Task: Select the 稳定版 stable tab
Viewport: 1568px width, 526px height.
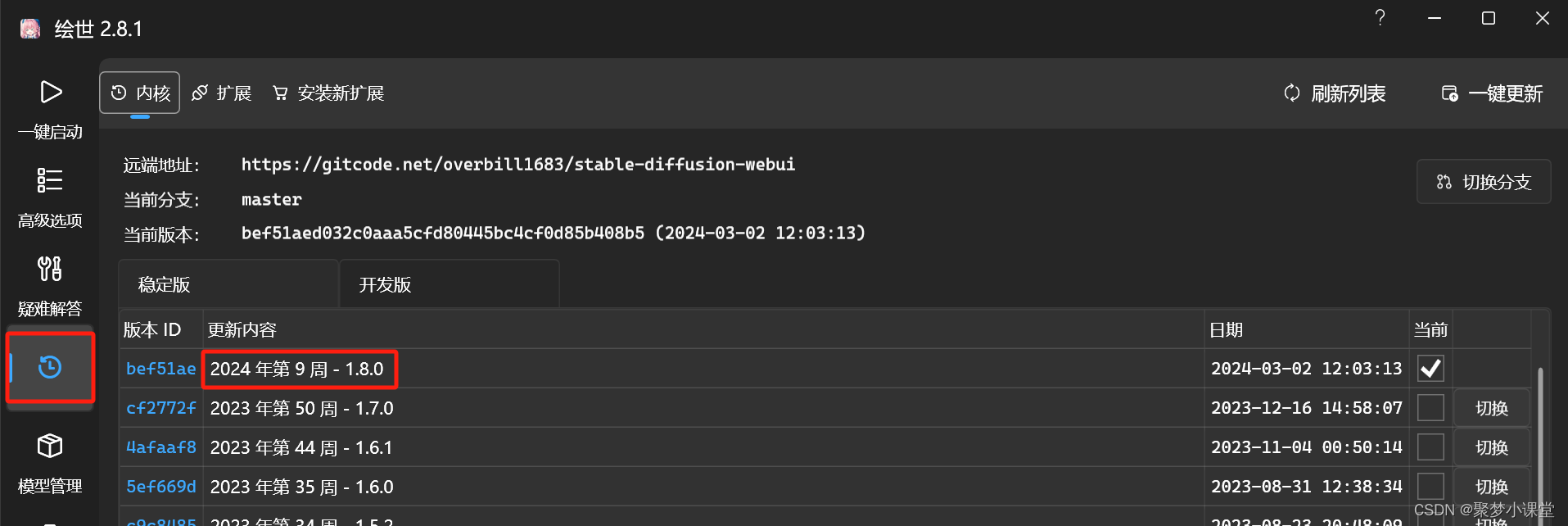Action: 228,284
